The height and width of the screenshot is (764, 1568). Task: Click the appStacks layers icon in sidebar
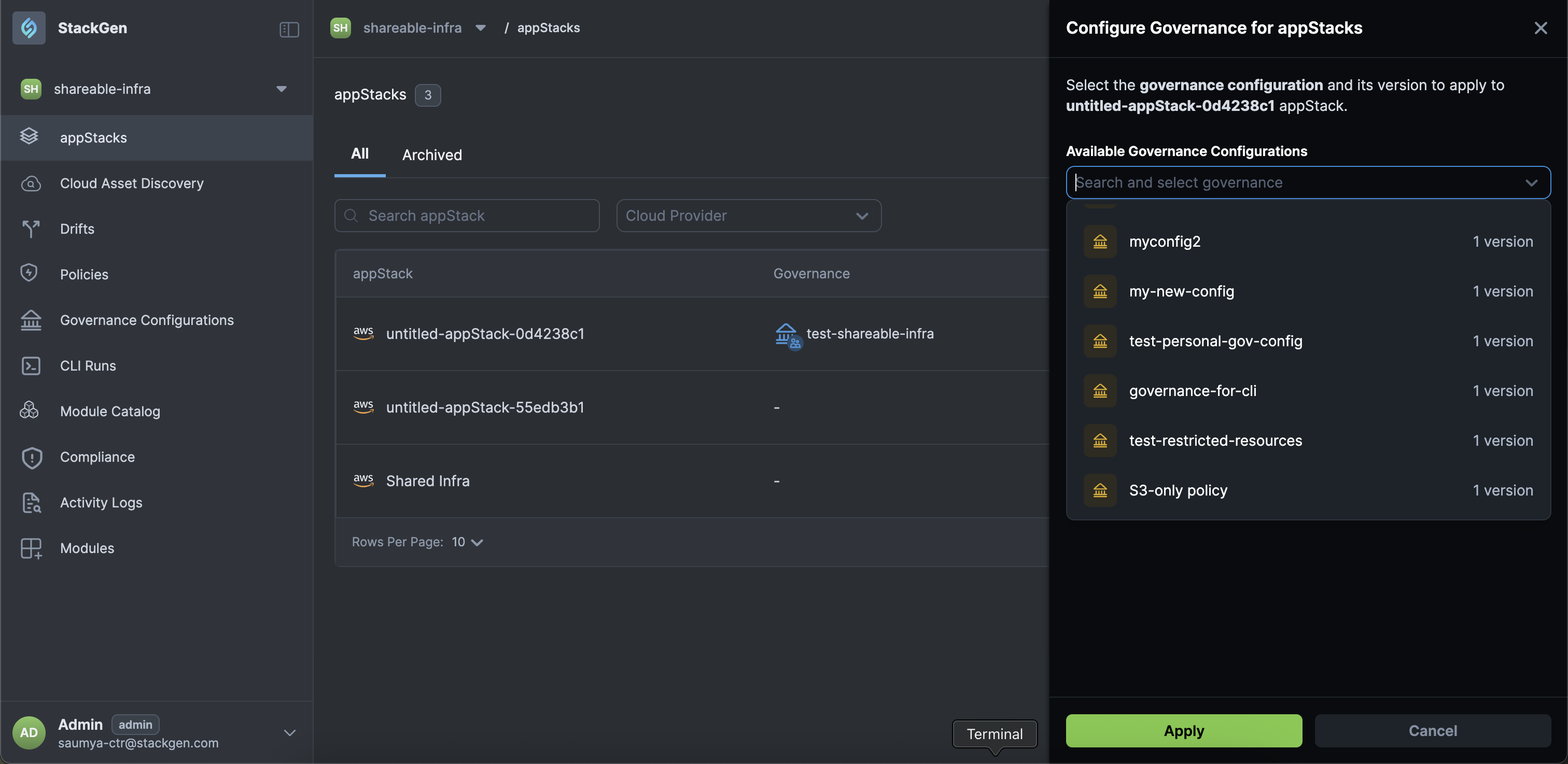[x=29, y=136]
